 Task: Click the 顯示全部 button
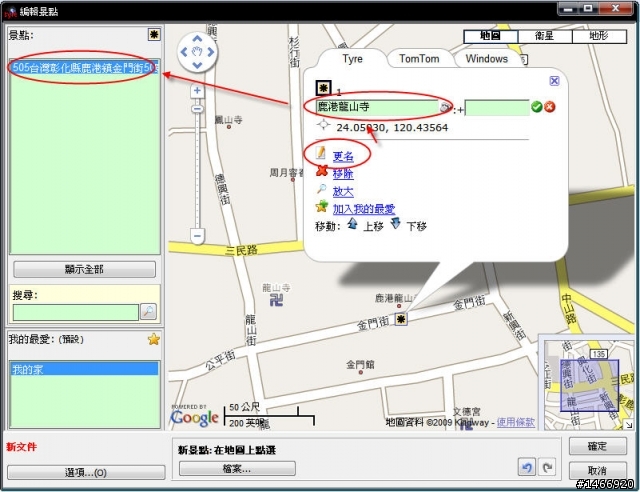(x=84, y=269)
